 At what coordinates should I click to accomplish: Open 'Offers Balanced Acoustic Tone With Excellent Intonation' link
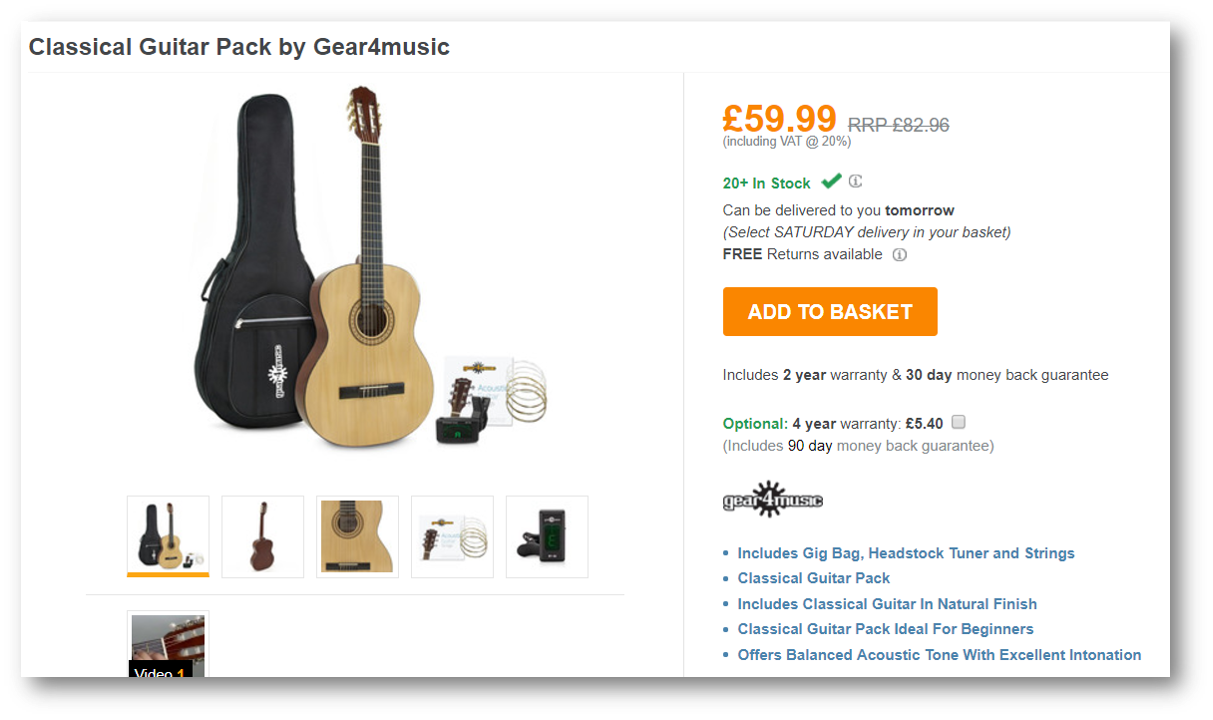pos(939,655)
